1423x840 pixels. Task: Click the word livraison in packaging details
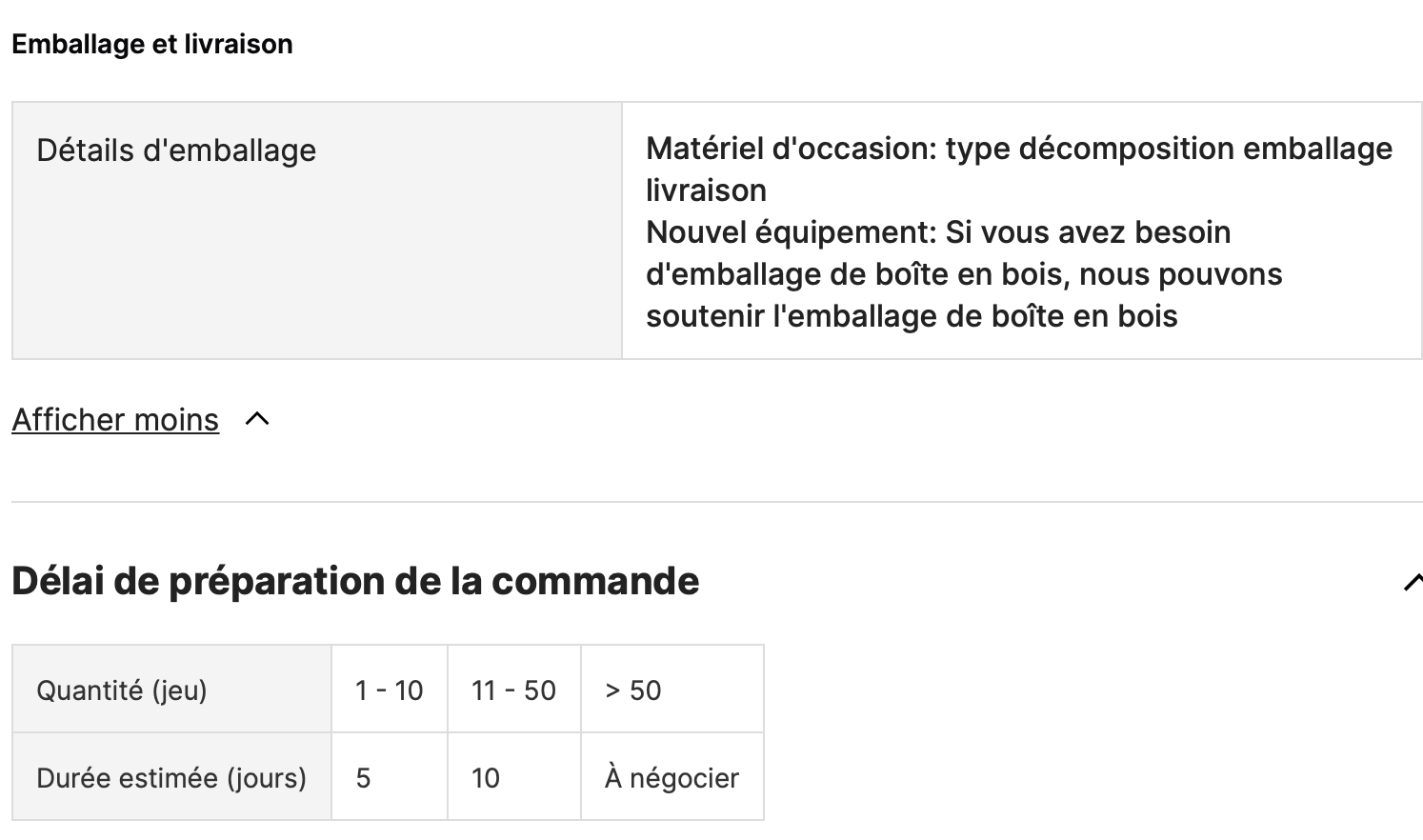pos(706,190)
